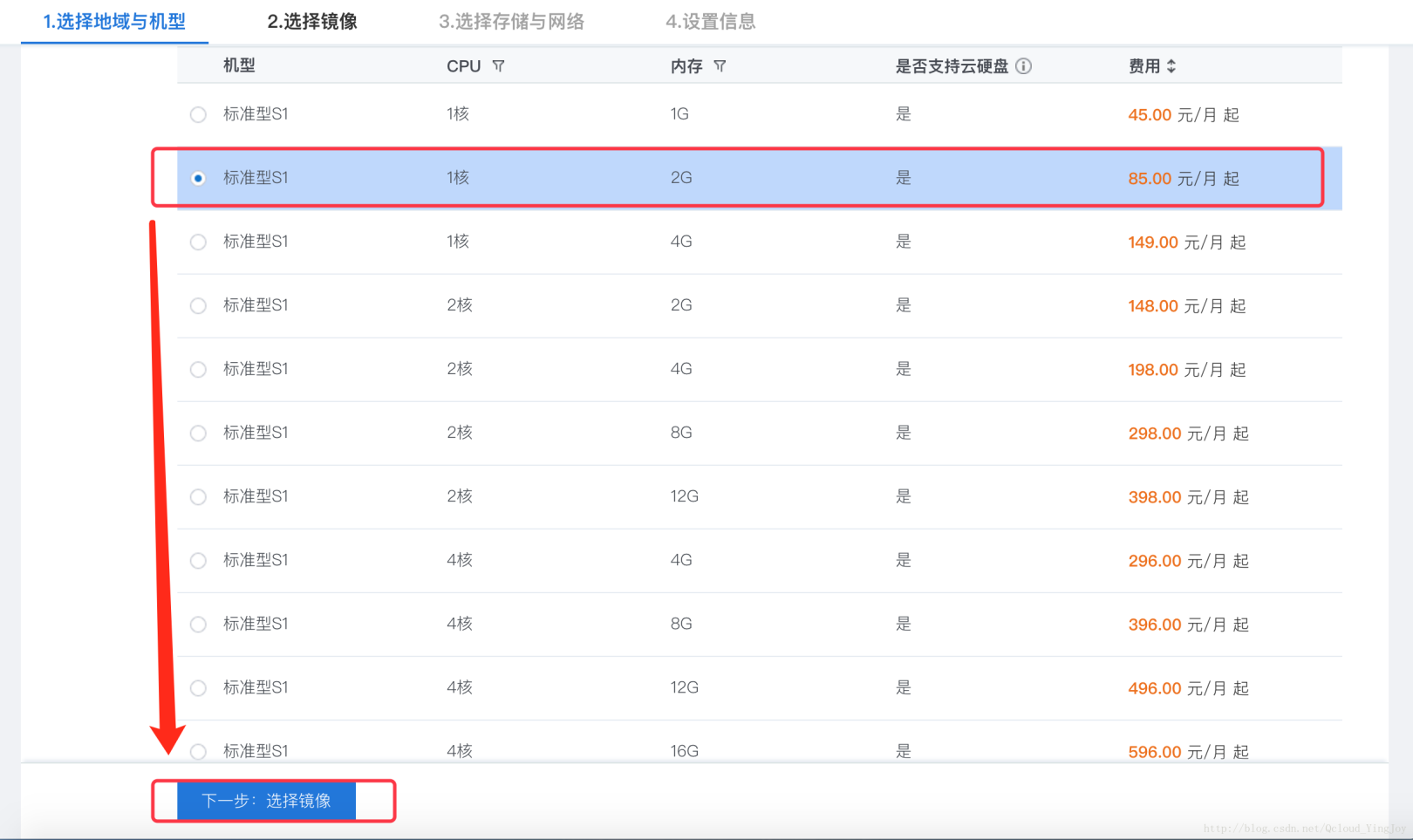Screen dimensions: 1413x840
Task: Click the 298.00 元/月 起 price
Action: [x=1189, y=434]
